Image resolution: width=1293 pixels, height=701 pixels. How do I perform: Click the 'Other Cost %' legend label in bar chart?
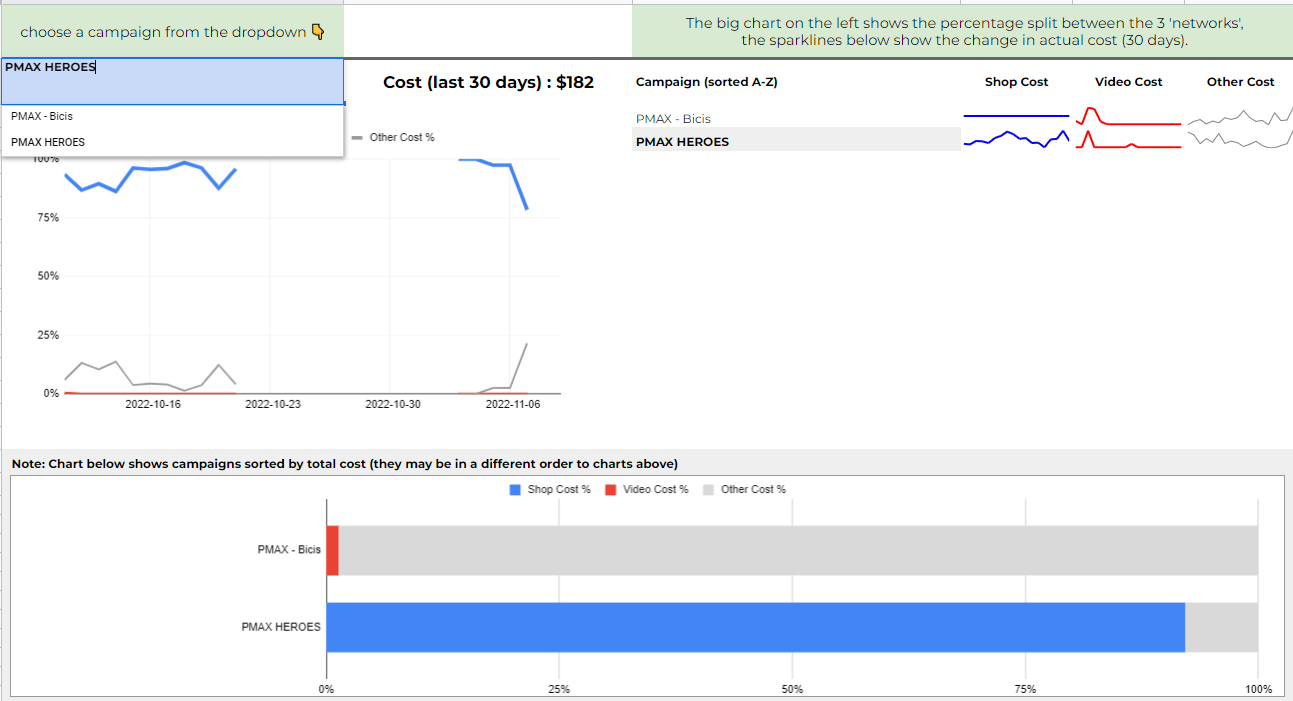[753, 490]
